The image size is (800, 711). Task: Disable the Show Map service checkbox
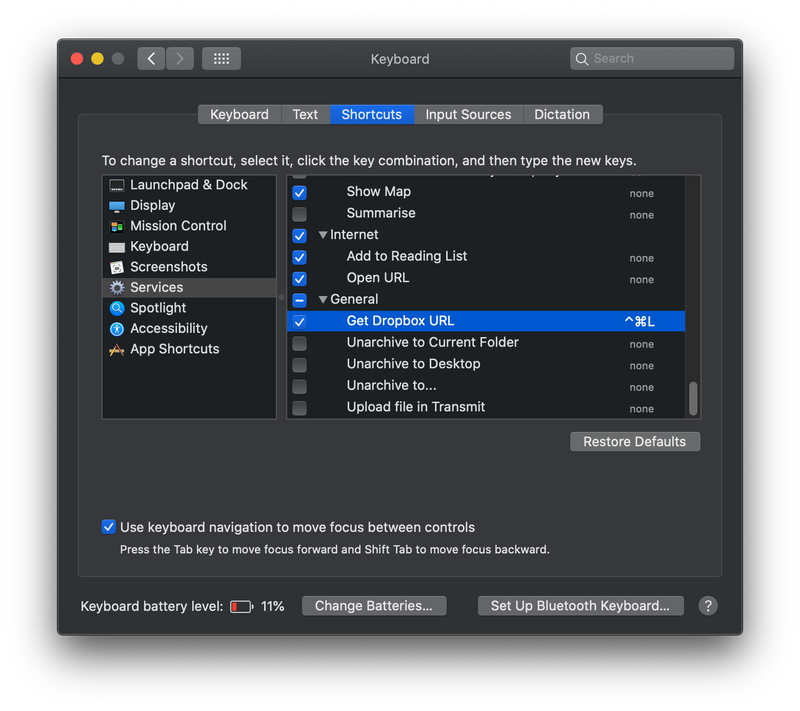[x=299, y=192]
